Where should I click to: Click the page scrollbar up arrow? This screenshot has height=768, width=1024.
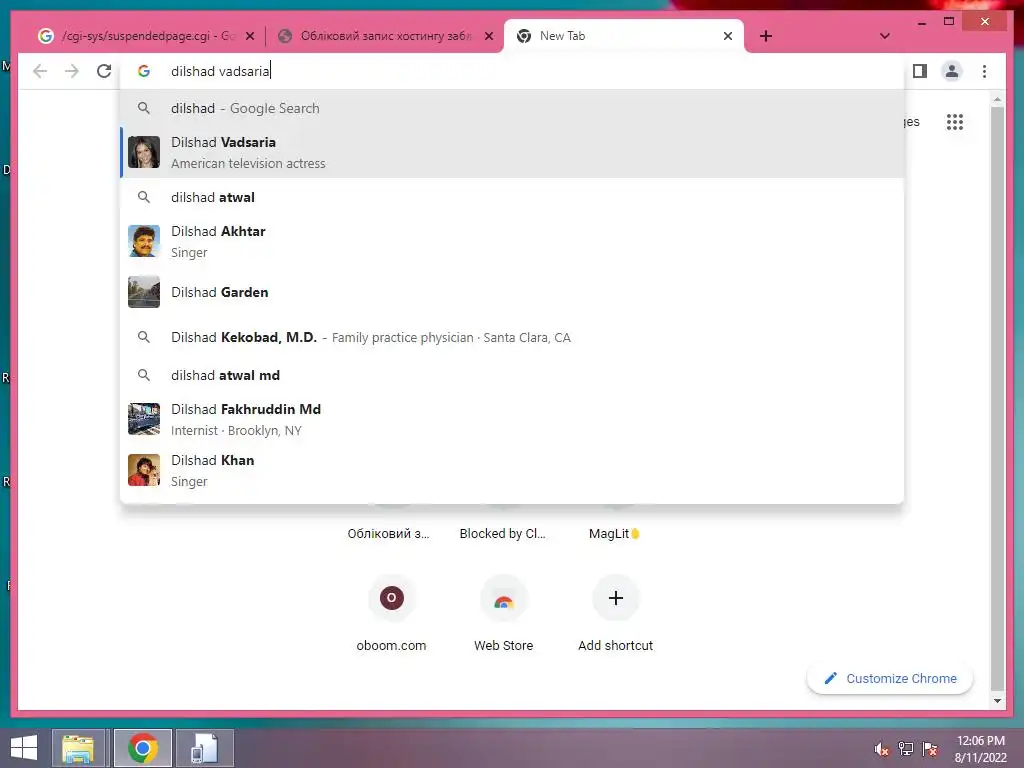pos(997,99)
